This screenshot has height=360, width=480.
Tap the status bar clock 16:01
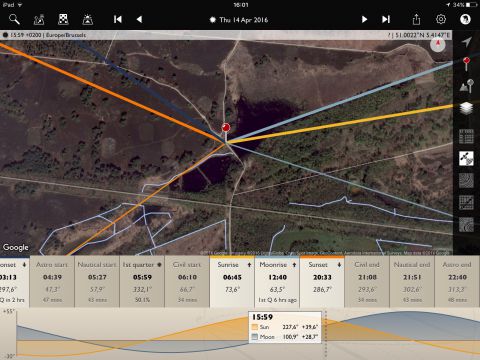(241, 5)
